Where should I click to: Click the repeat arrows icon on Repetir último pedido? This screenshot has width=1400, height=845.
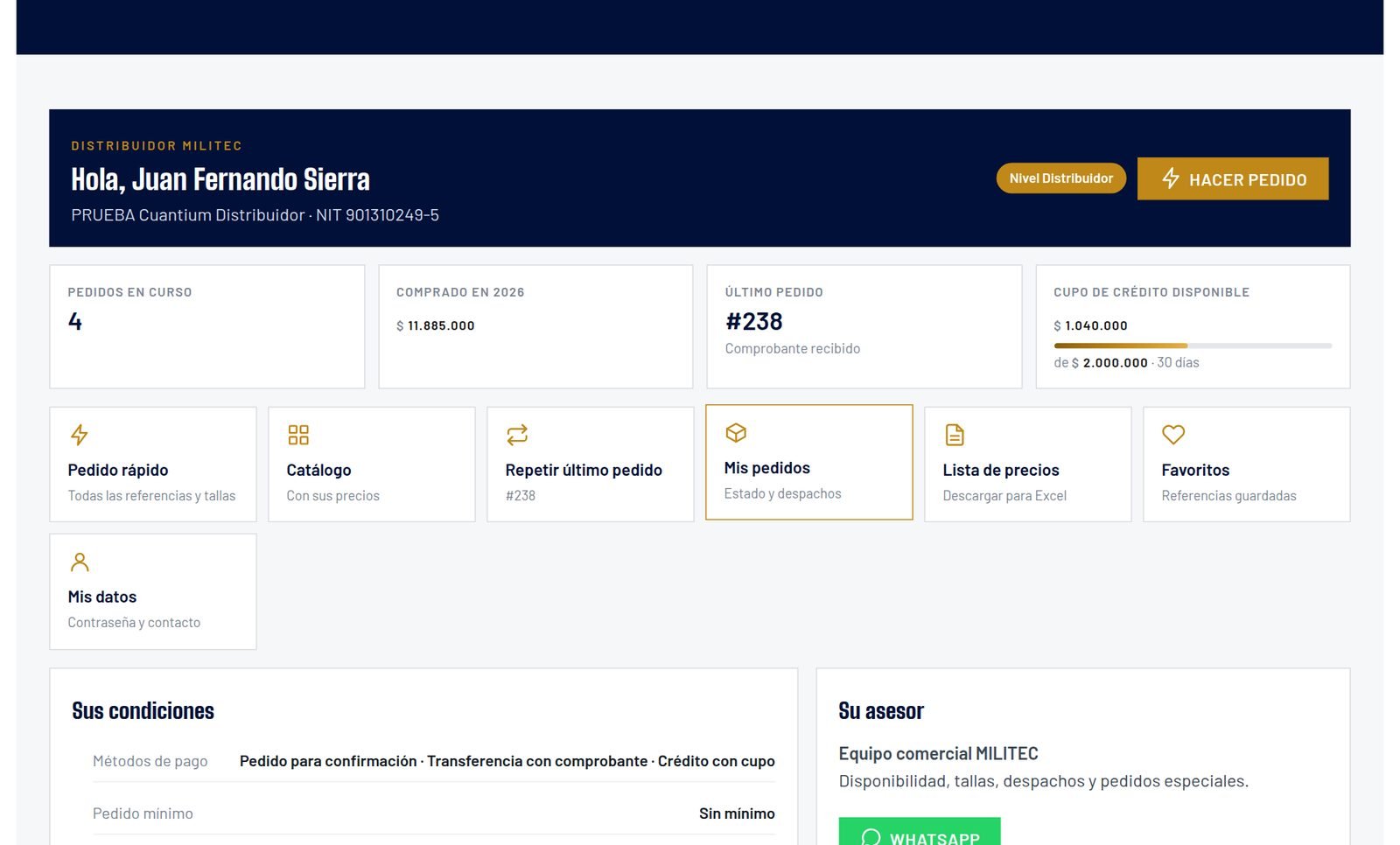(x=517, y=435)
